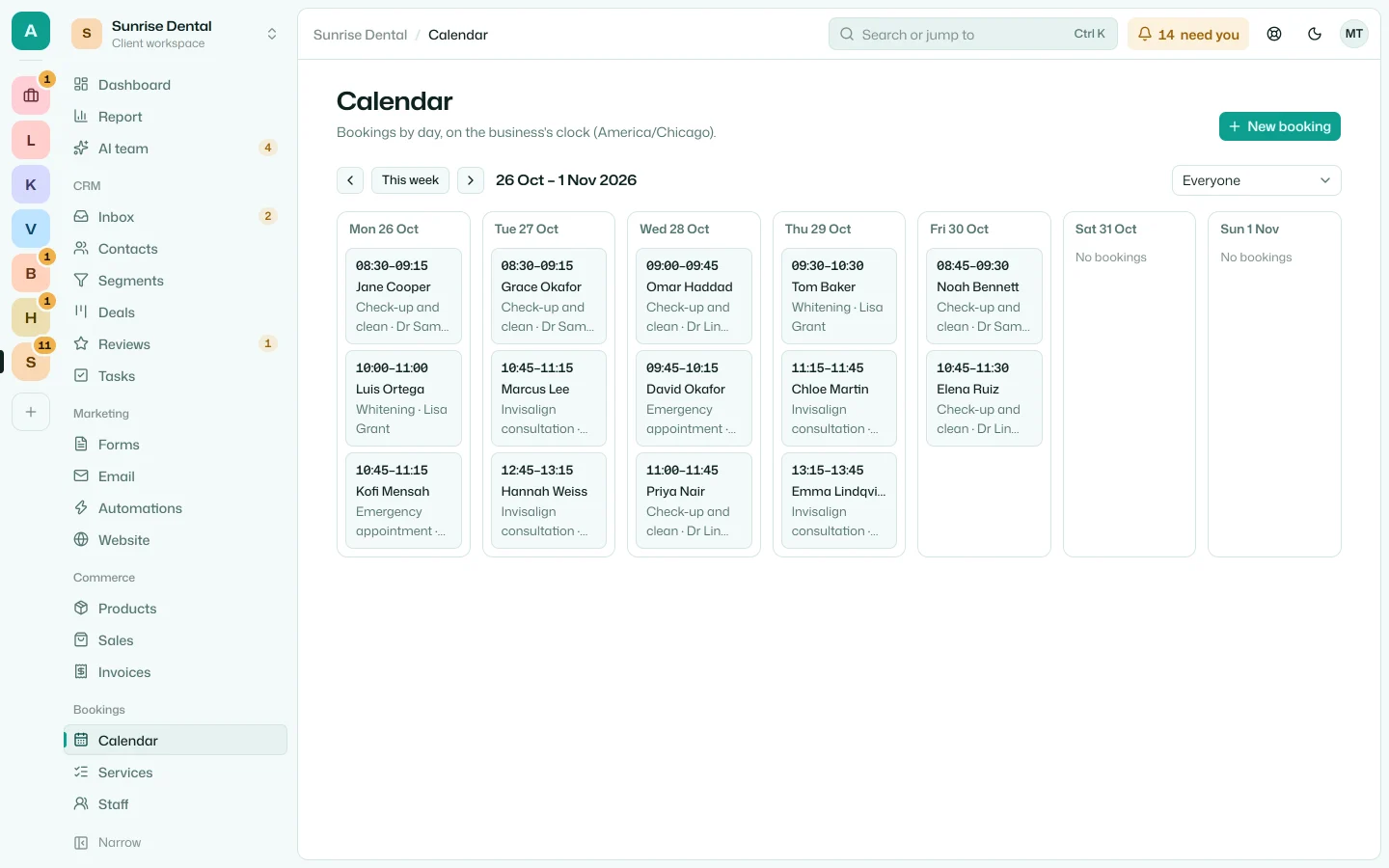Open the help lifebuoy icon in the header

(1274, 34)
